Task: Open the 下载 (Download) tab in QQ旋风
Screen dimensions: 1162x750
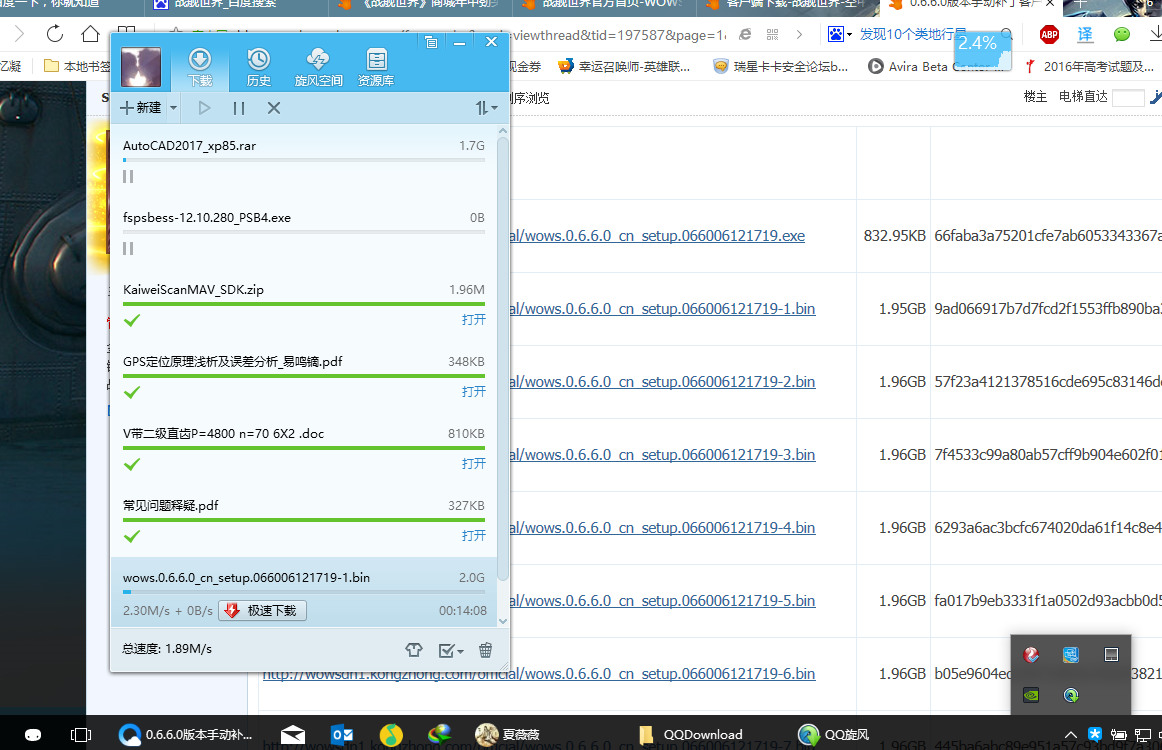Action: (x=200, y=67)
